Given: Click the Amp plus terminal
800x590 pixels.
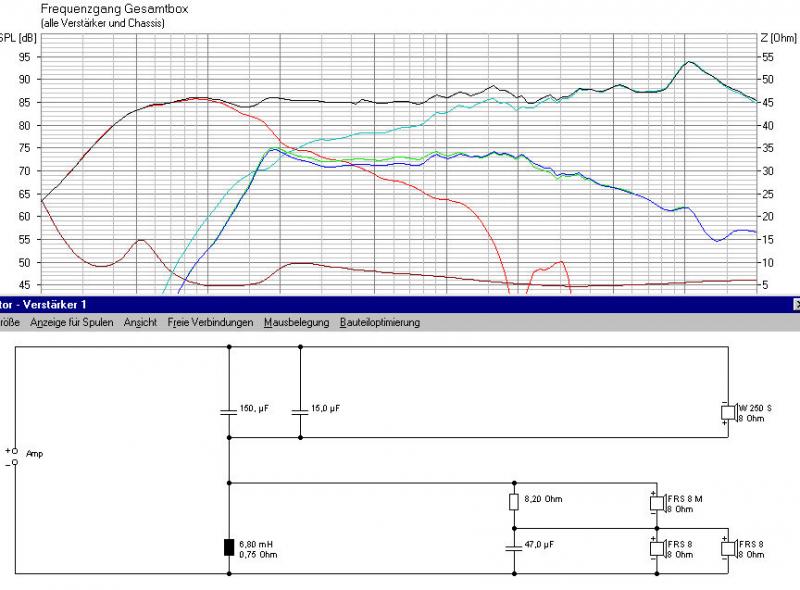Looking at the screenshot, I should point(15,451).
